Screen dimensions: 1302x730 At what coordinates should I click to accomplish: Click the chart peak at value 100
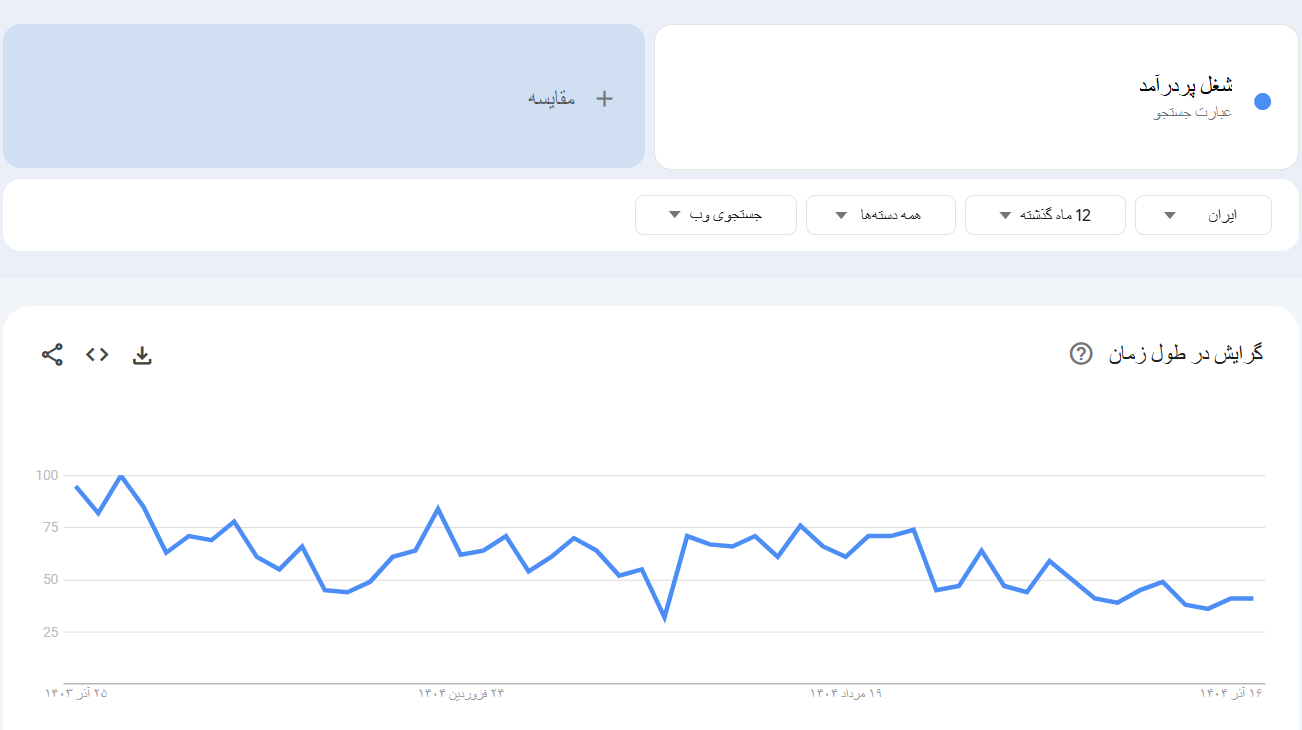tap(121, 476)
